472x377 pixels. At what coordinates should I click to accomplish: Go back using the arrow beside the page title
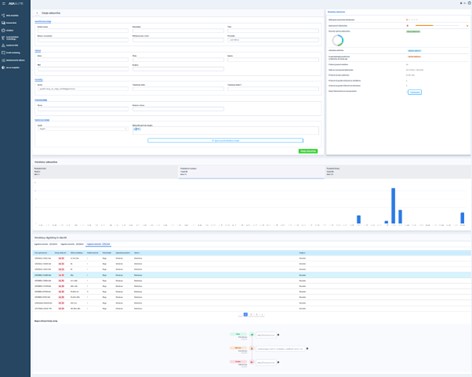pos(37,13)
